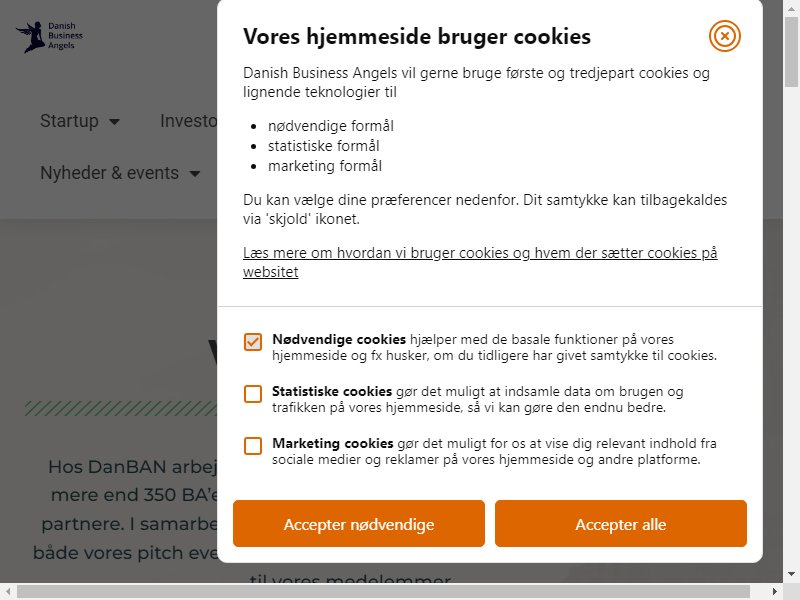
Task: Close the cookie dialog with the X icon
Action: click(x=724, y=36)
